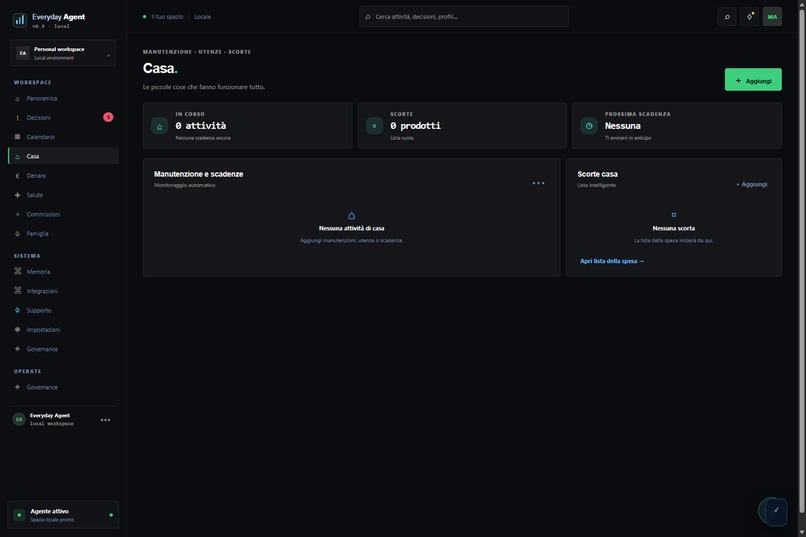Open Governance under Sistema
Screen dimensions: 806x537
[x=63, y=349]
